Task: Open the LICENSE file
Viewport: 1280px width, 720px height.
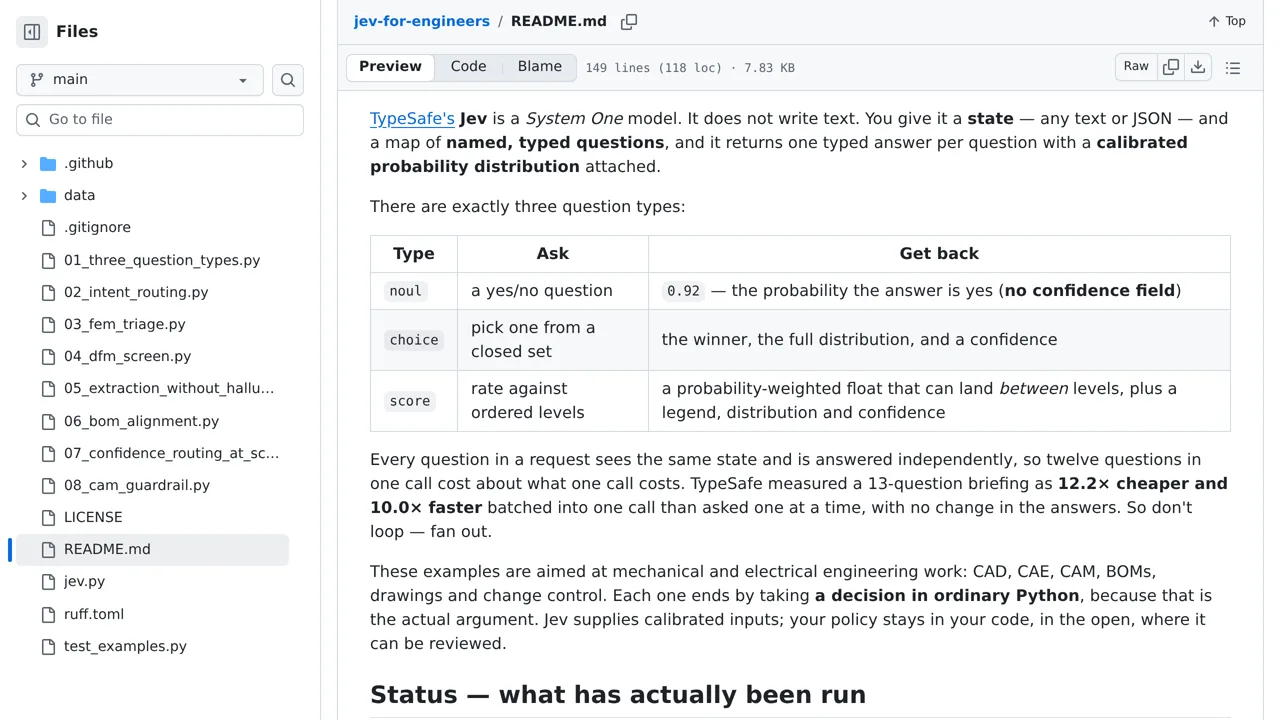Action: pyautogui.click(x=93, y=517)
